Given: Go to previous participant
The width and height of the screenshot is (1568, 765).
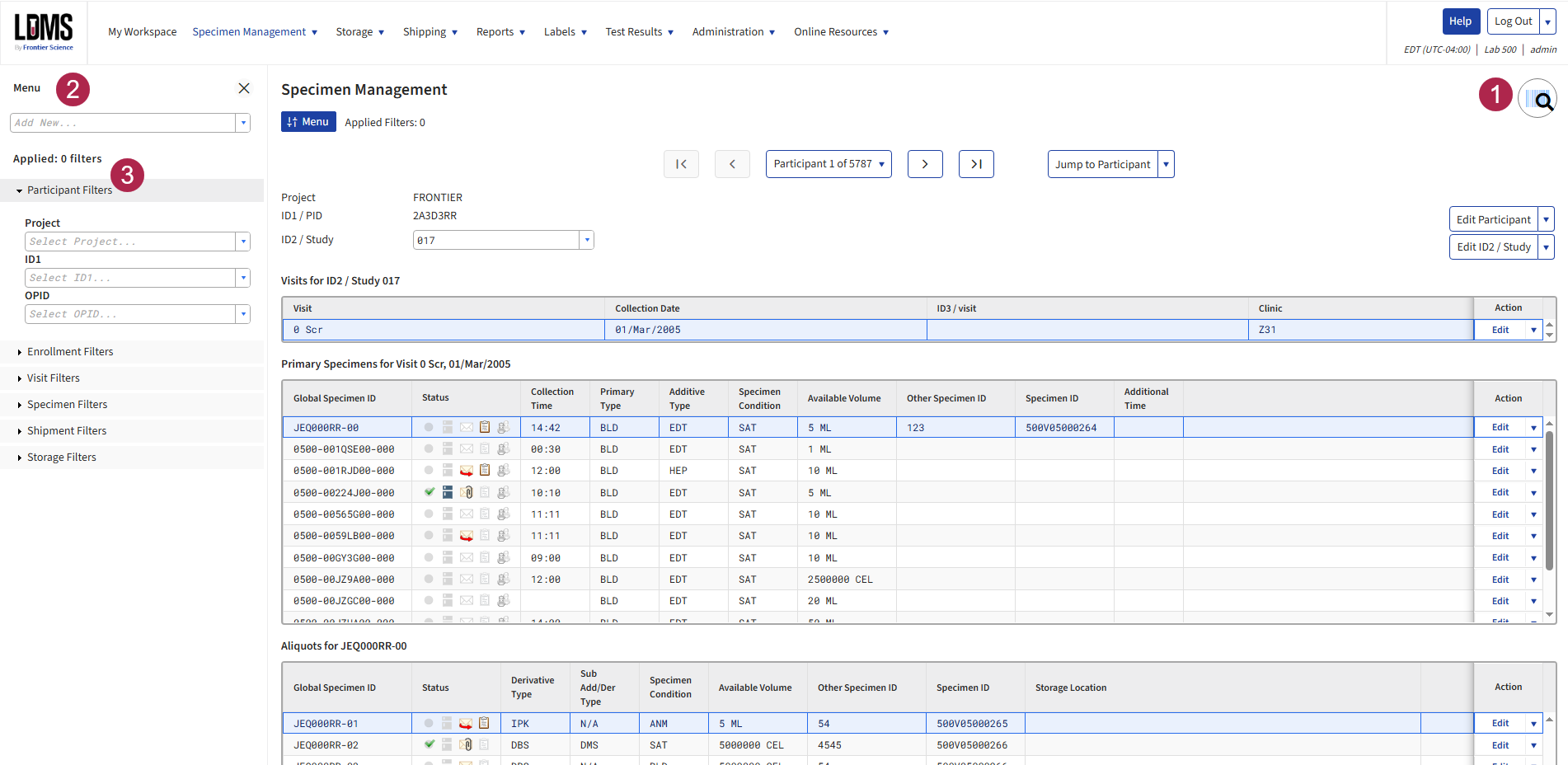Looking at the screenshot, I should (x=732, y=164).
